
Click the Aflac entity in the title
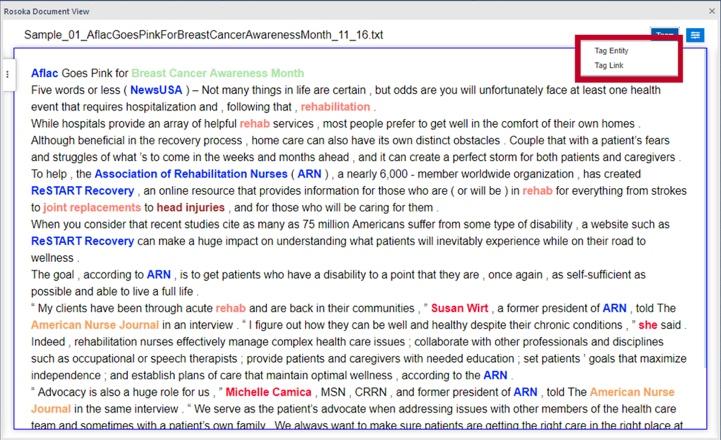pos(44,73)
